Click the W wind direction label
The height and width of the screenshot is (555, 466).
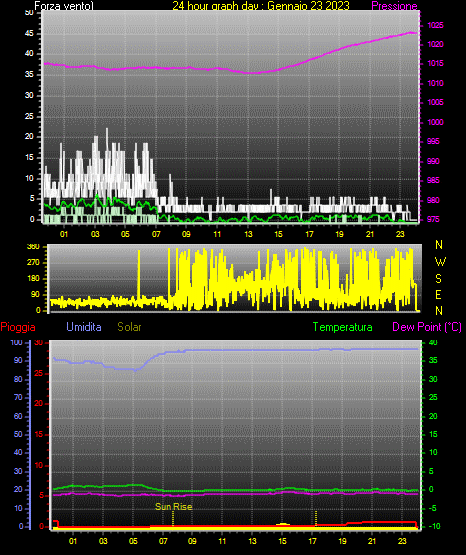coord(440,262)
